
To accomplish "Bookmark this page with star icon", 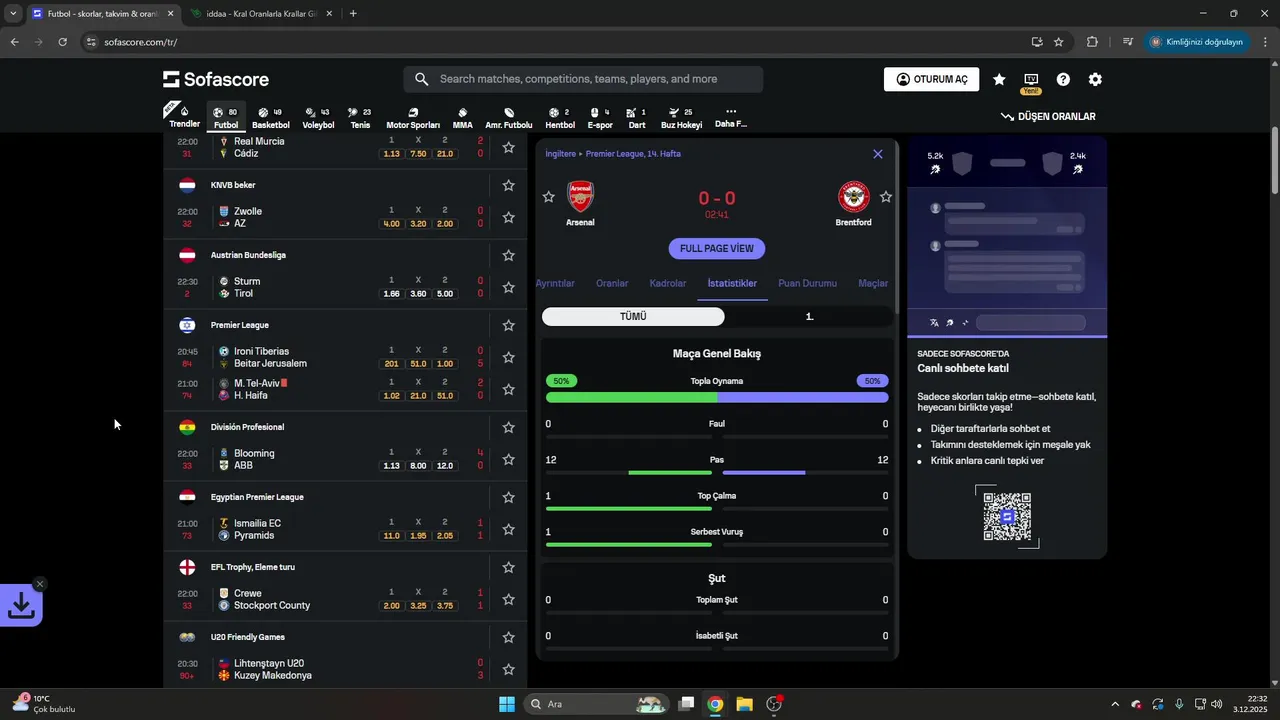I will 1059,42.
